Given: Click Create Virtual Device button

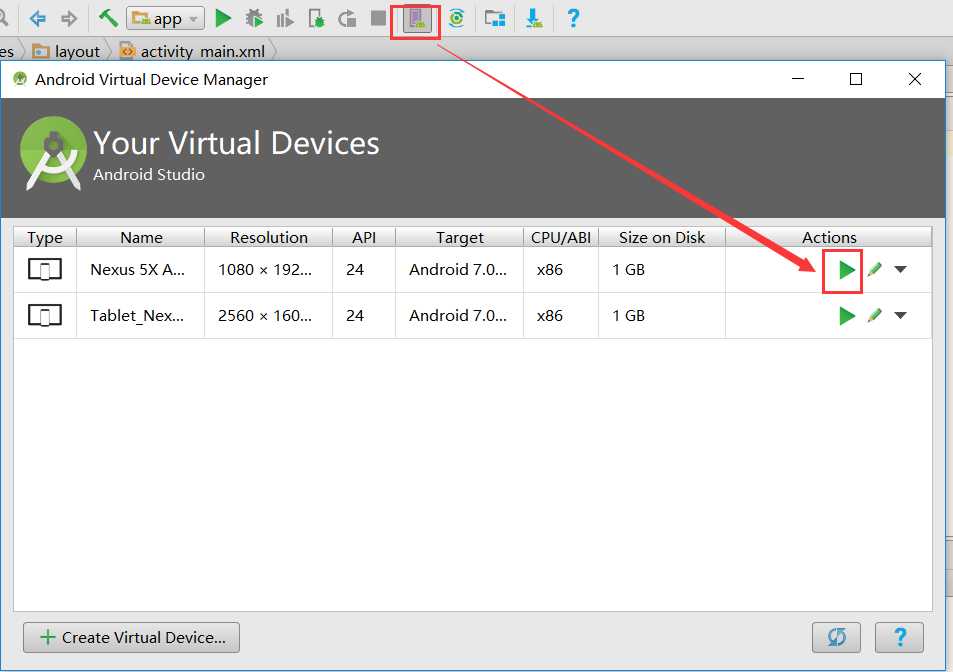Looking at the screenshot, I should point(131,637).
